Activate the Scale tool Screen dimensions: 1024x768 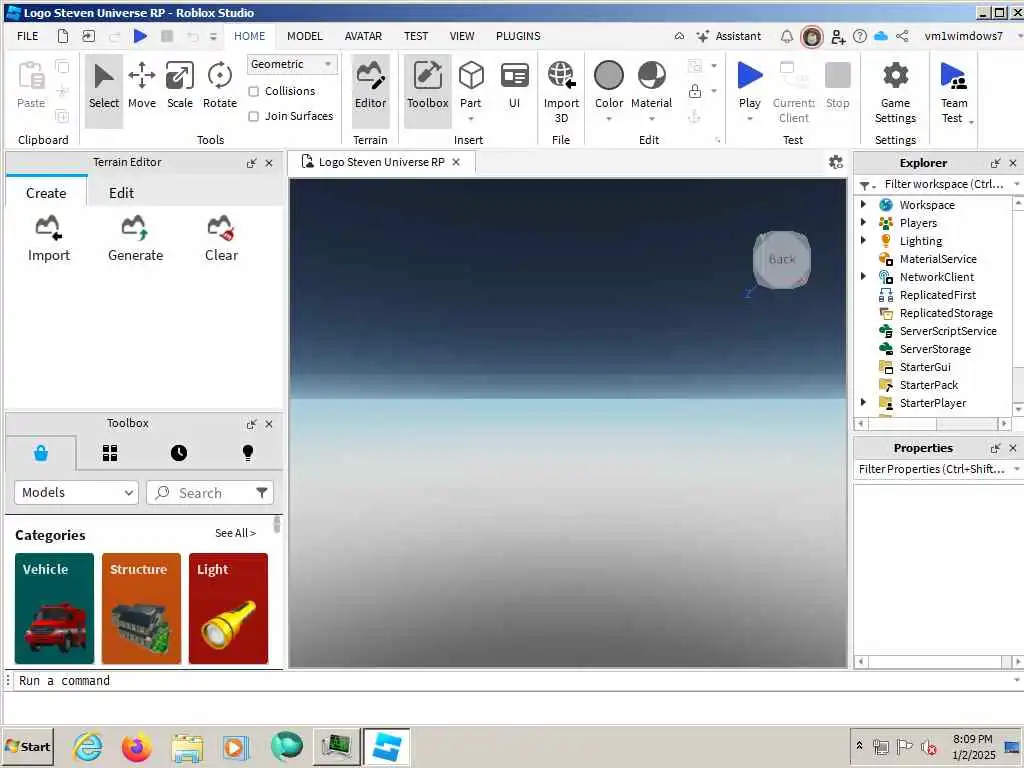[x=180, y=86]
